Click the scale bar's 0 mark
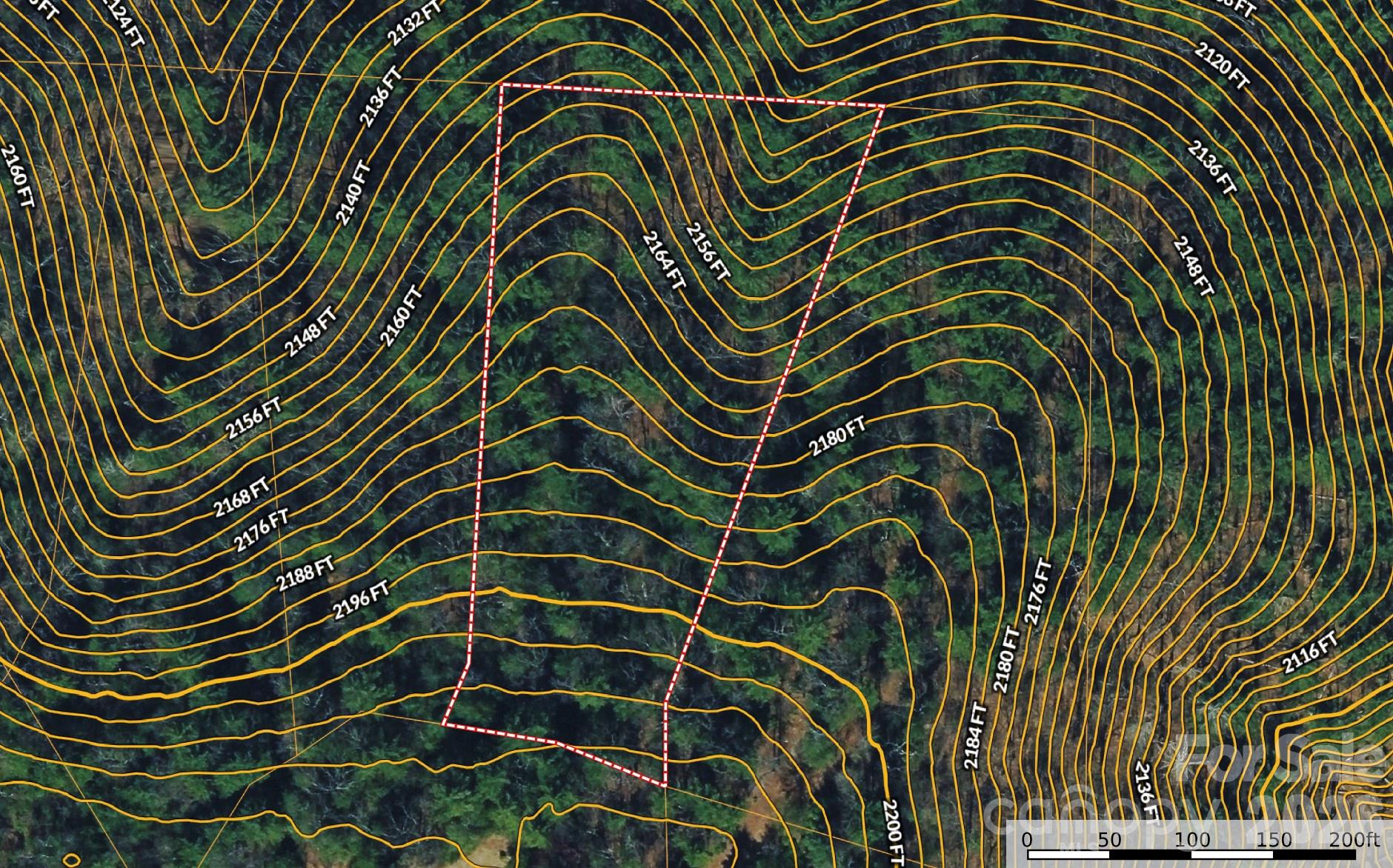The height and width of the screenshot is (868, 1393). coord(1027,840)
